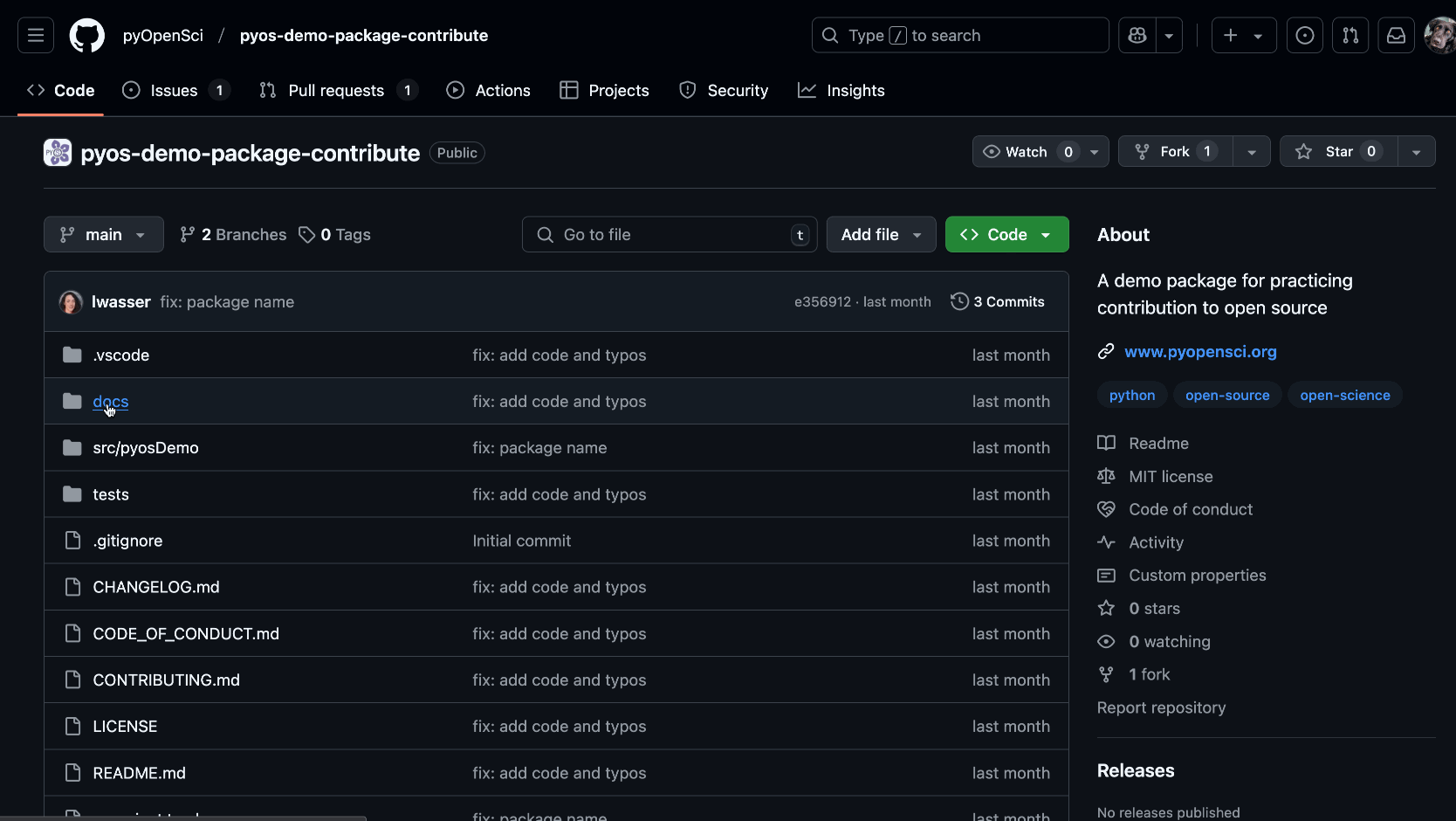
Task: Open commit hash e356912
Action: [822, 301]
